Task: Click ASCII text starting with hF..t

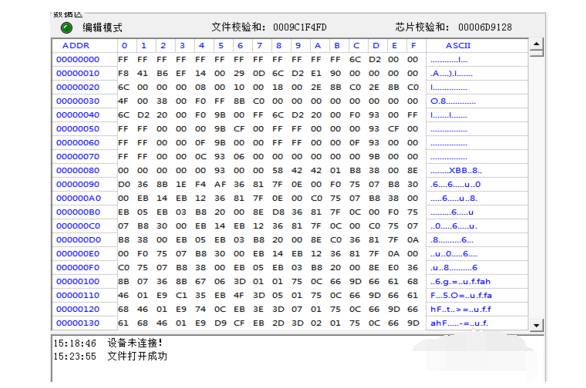Action: pos(461,309)
